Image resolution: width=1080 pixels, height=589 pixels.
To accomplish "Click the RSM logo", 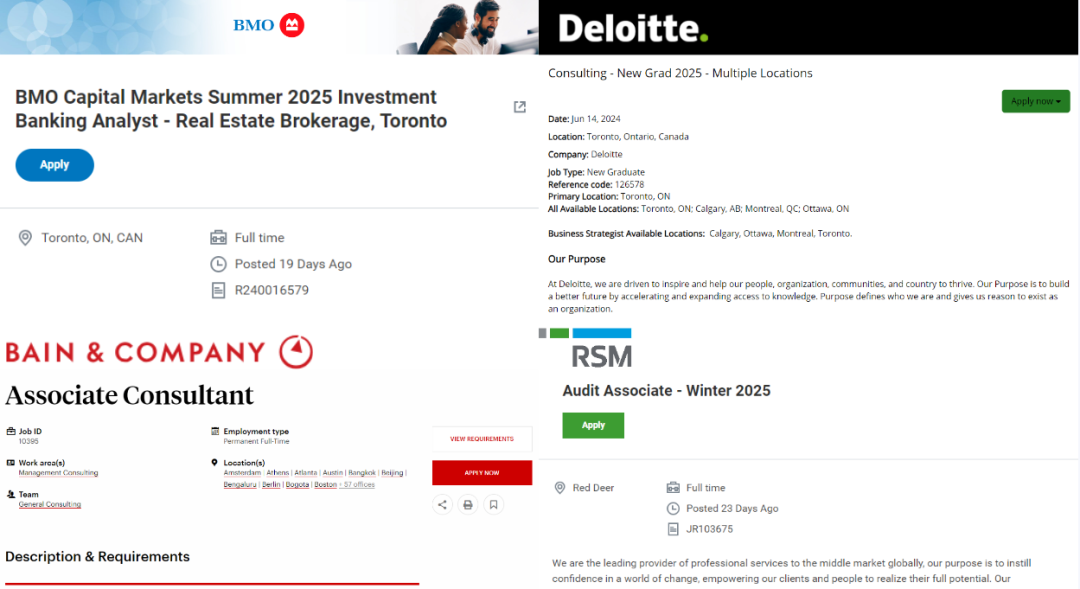I will click(601, 356).
